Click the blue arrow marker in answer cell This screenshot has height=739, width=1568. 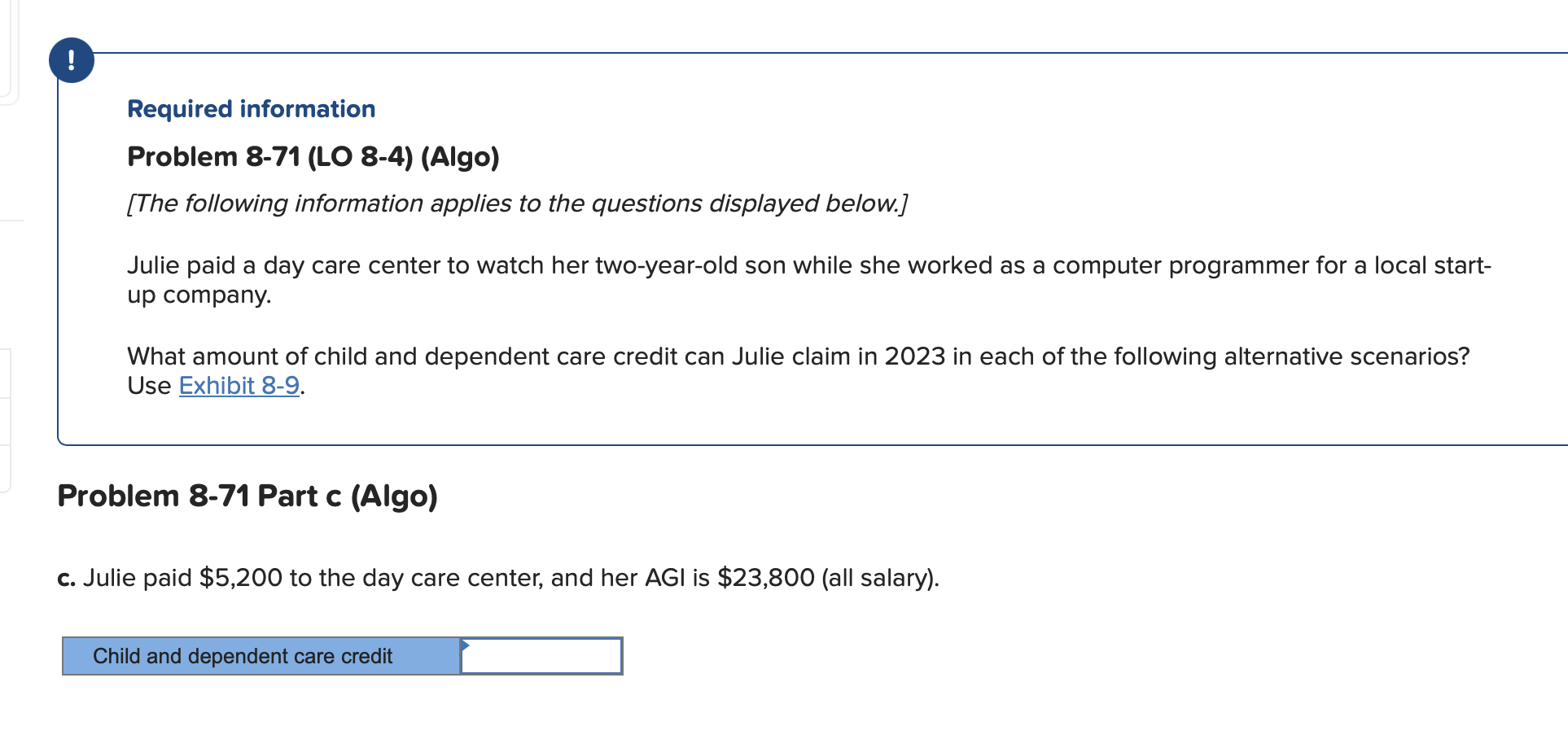click(466, 645)
